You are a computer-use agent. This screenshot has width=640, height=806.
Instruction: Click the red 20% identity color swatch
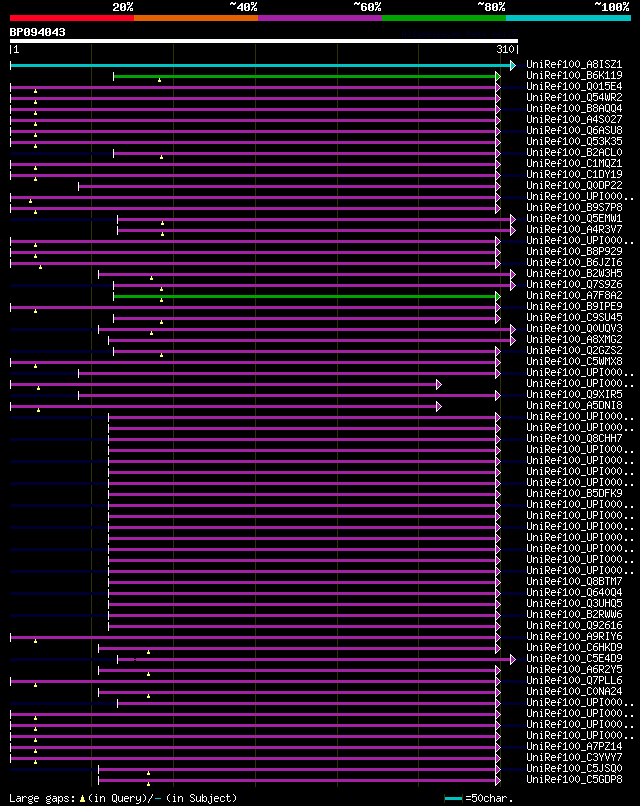click(71, 18)
